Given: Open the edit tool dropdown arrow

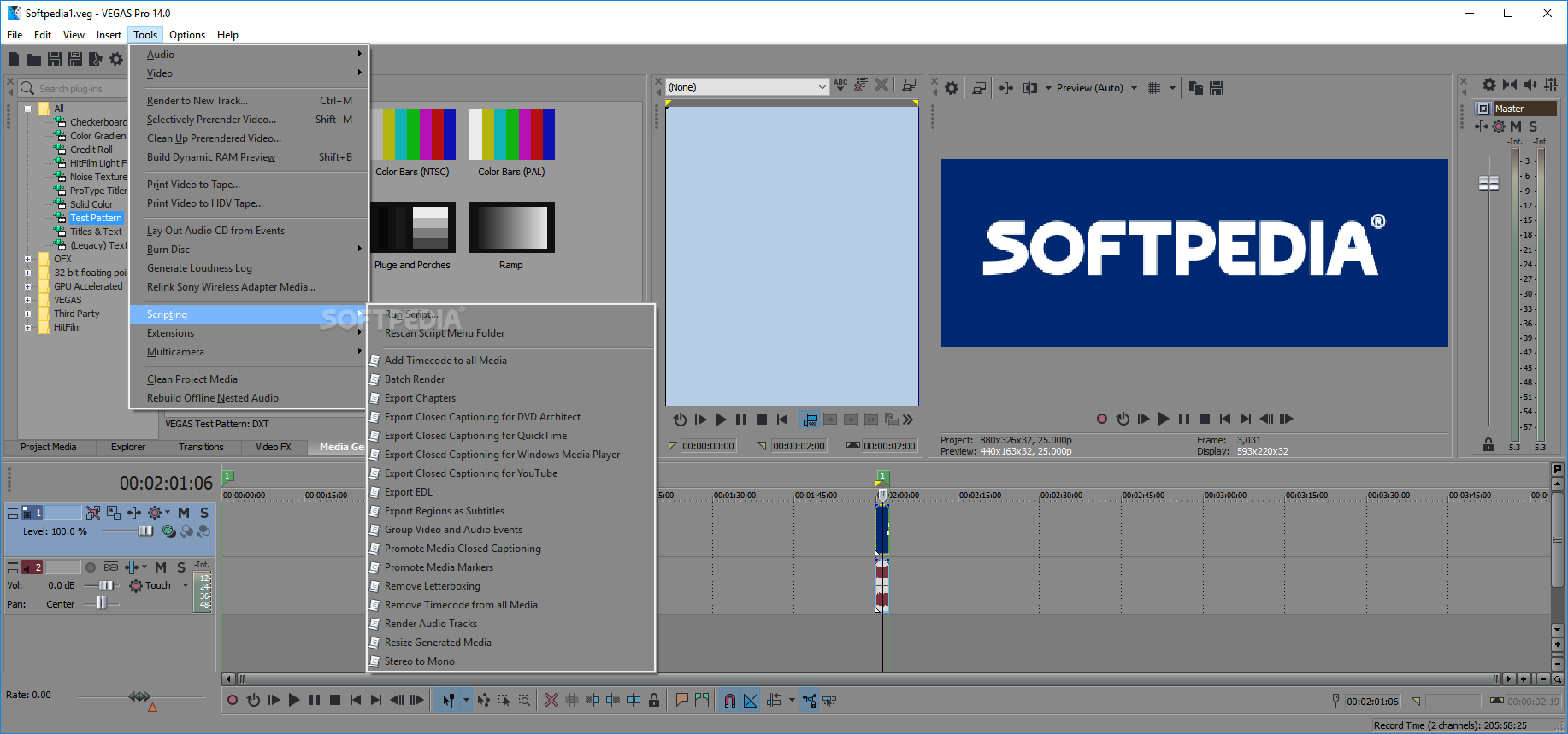Looking at the screenshot, I should 466,700.
